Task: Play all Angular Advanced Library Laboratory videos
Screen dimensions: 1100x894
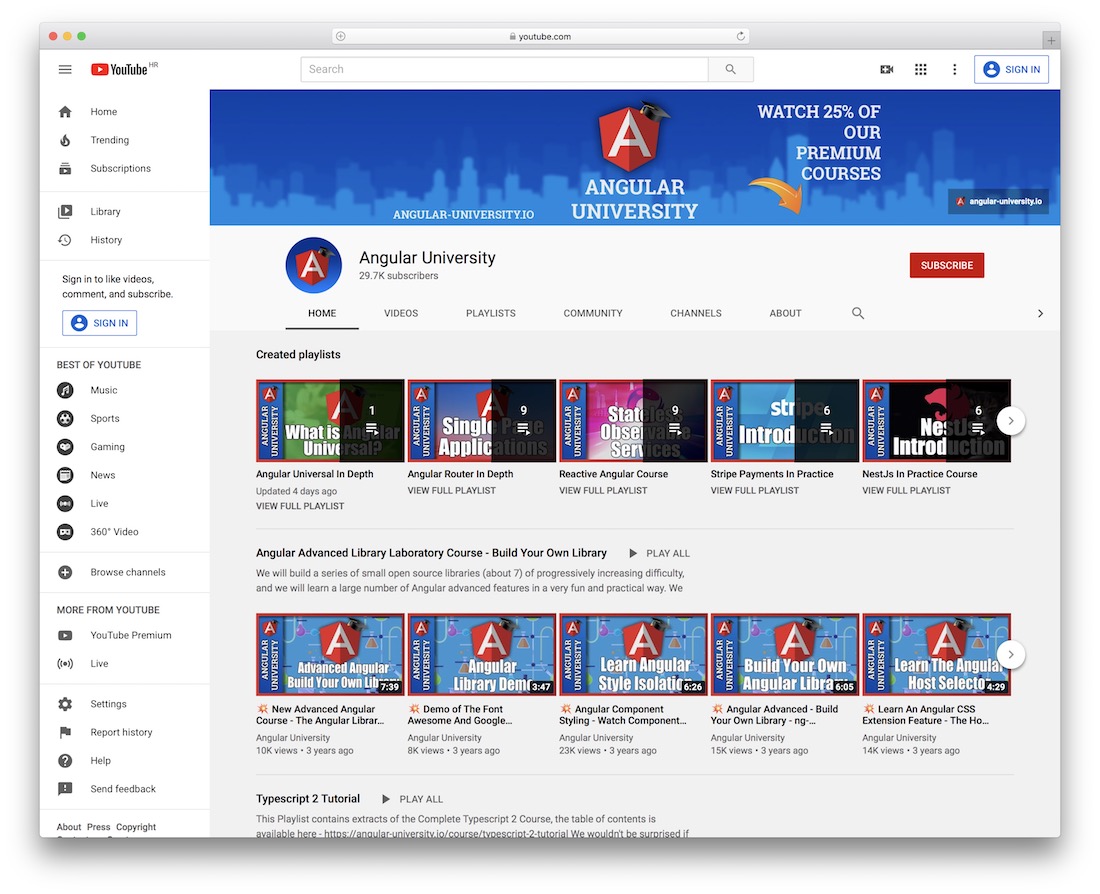Action: coord(659,553)
